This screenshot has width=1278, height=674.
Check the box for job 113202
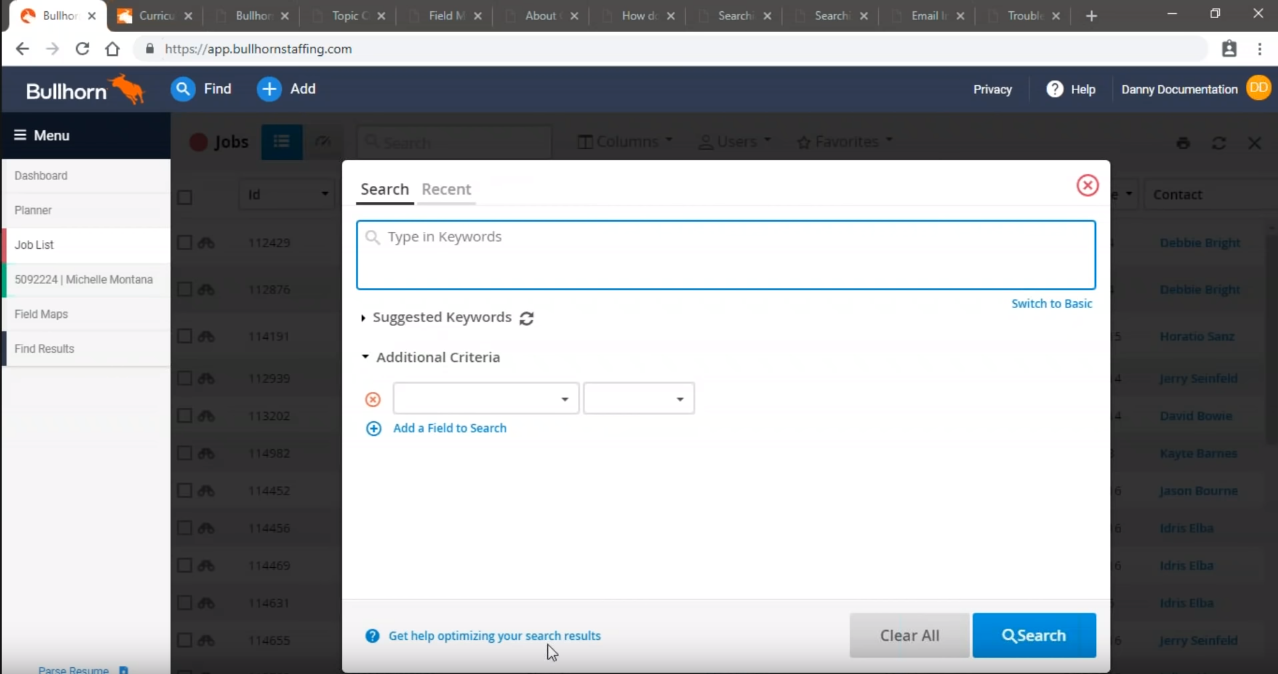(x=184, y=416)
